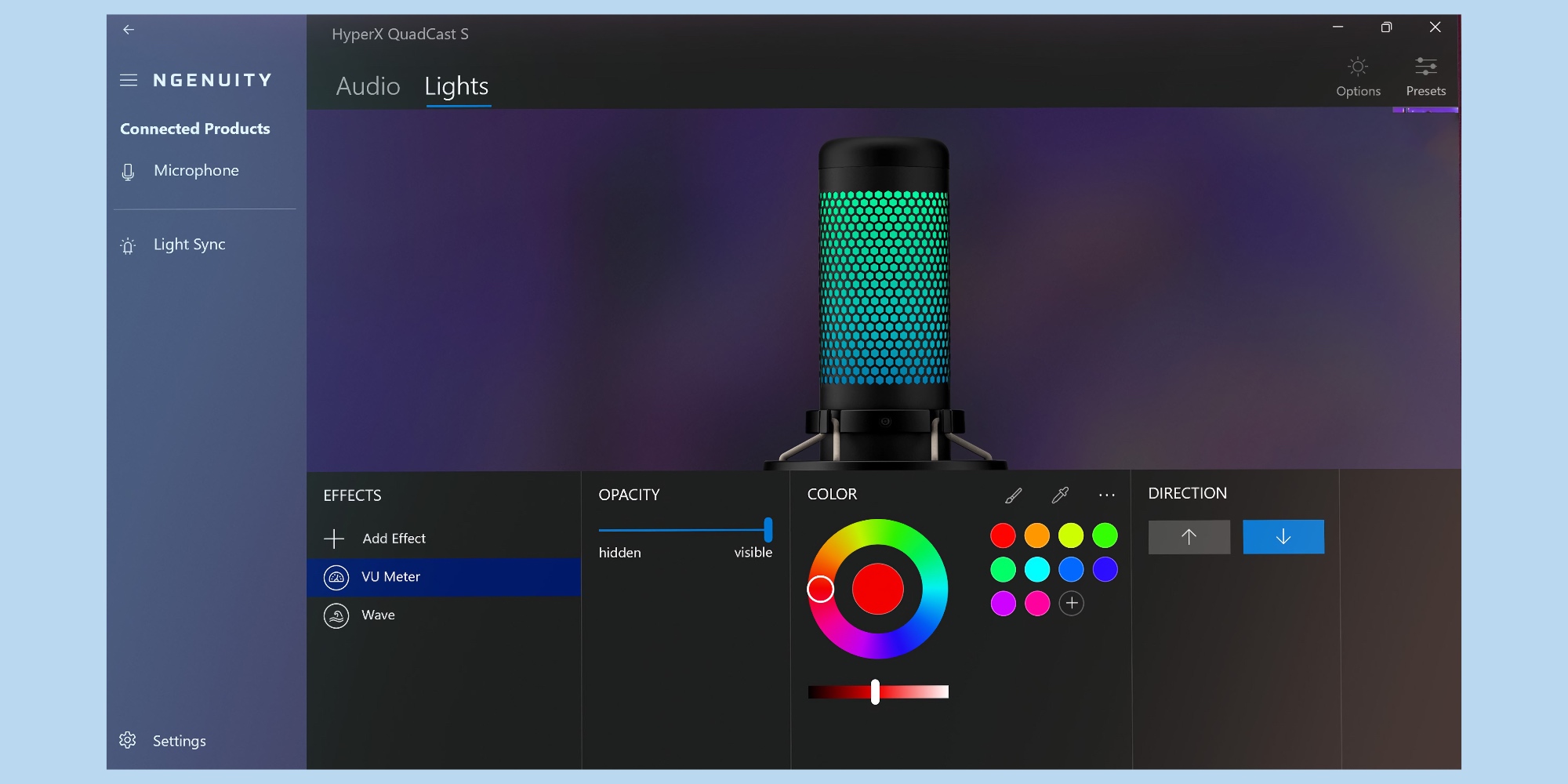Click the color wheel hue selector handle
The height and width of the screenshot is (784, 1568).
[x=821, y=589]
